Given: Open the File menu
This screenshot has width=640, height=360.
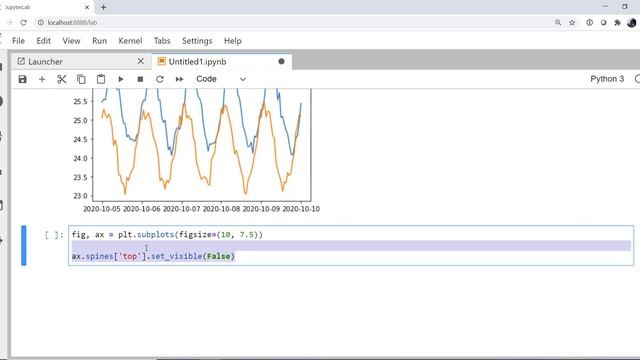Looking at the screenshot, I should click(18, 41).
